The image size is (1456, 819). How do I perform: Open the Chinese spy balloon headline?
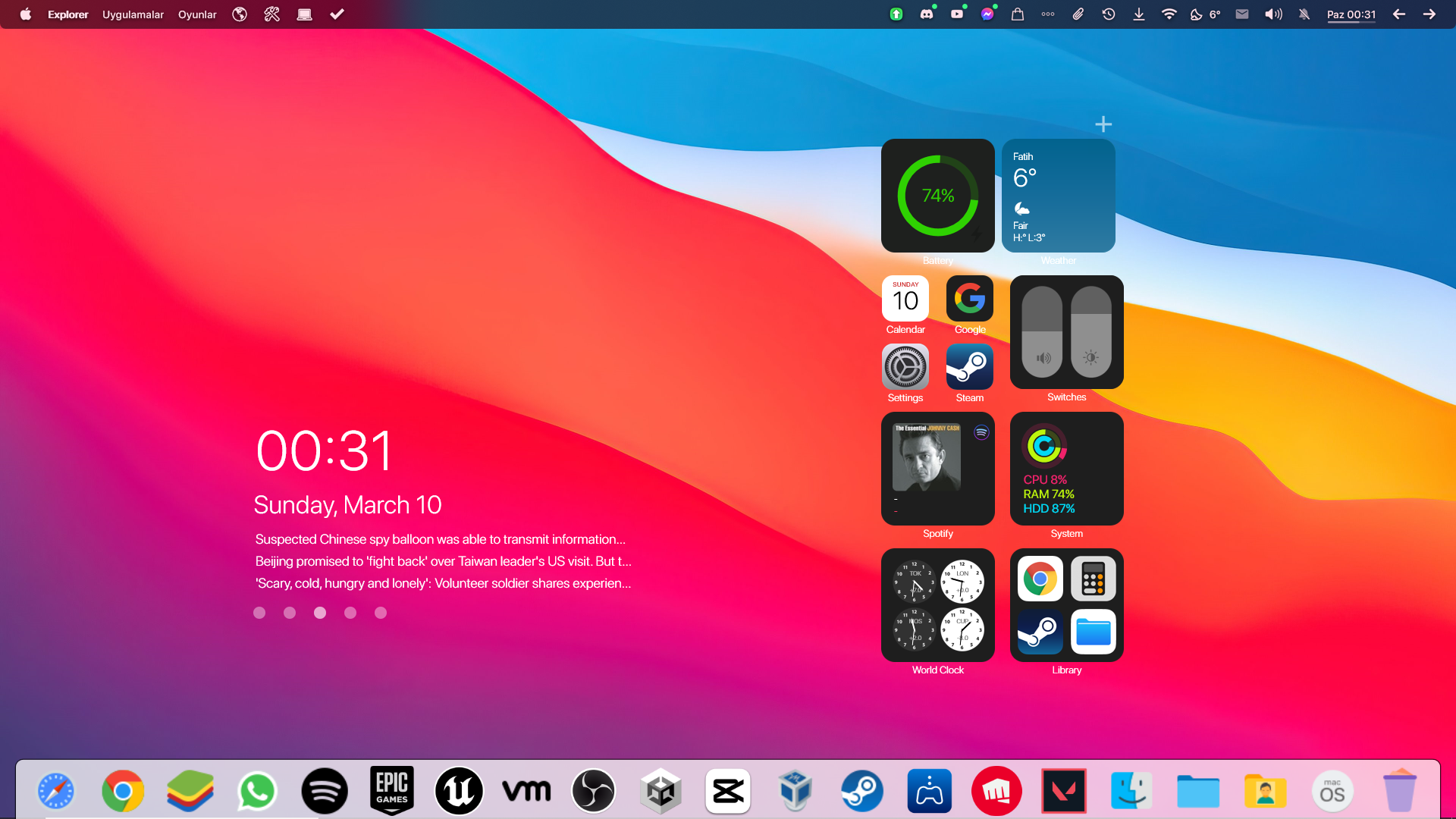(440, 539)
